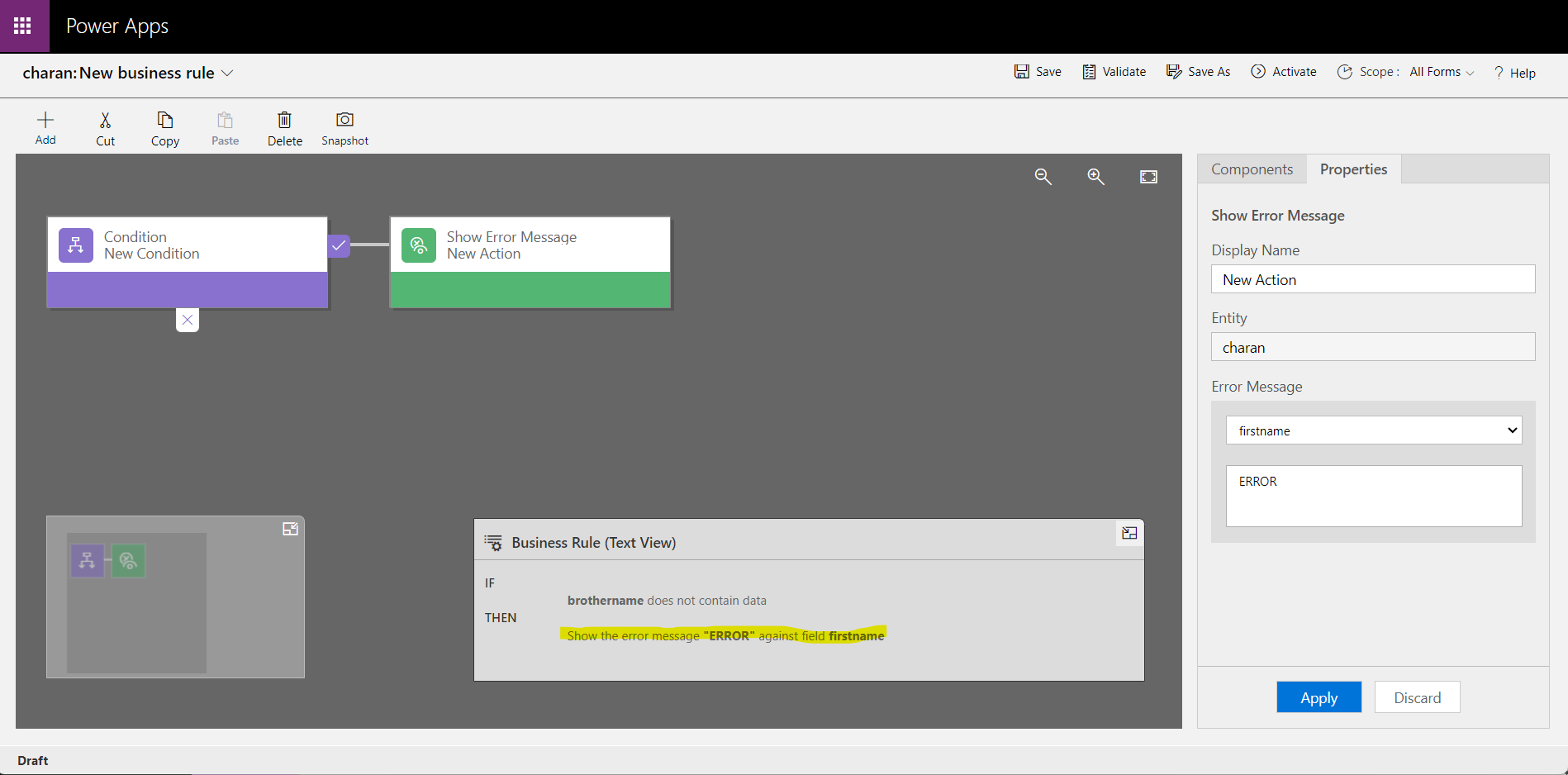
Task: Discard the property changes
Action: pyautogui.click(x=1417, y=697)
